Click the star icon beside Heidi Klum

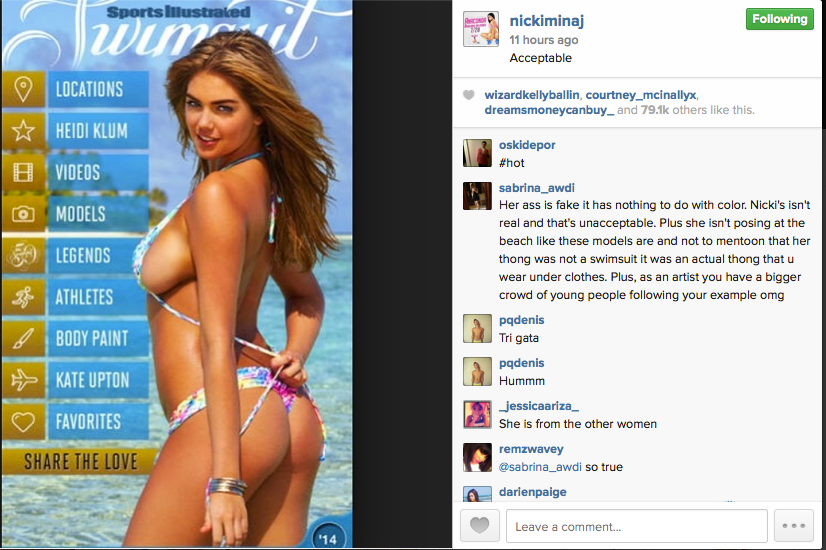coord(23,131)
